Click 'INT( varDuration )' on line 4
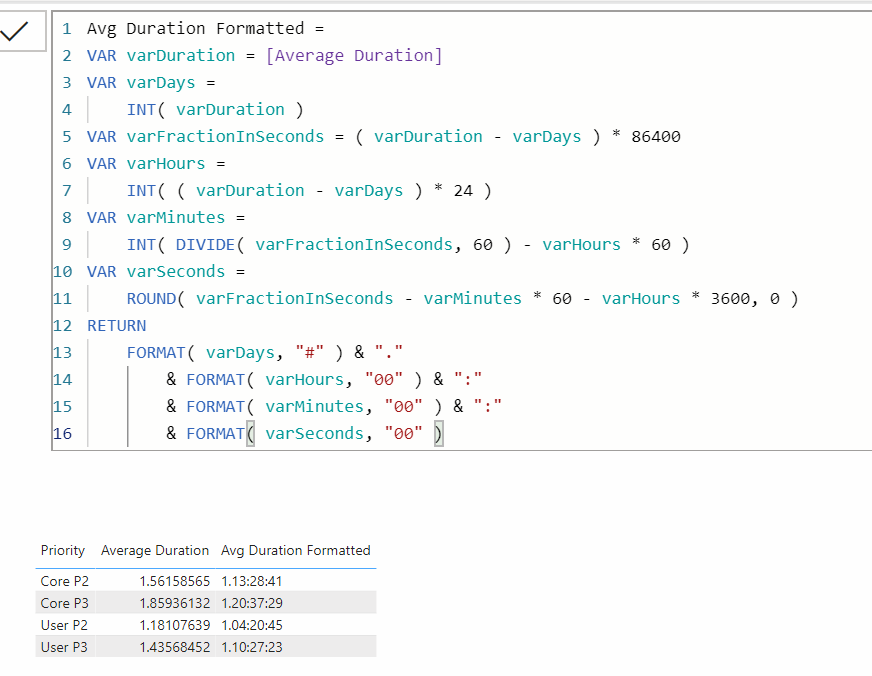Viewport: 872px width, 676px height. (x=215, y=110)
